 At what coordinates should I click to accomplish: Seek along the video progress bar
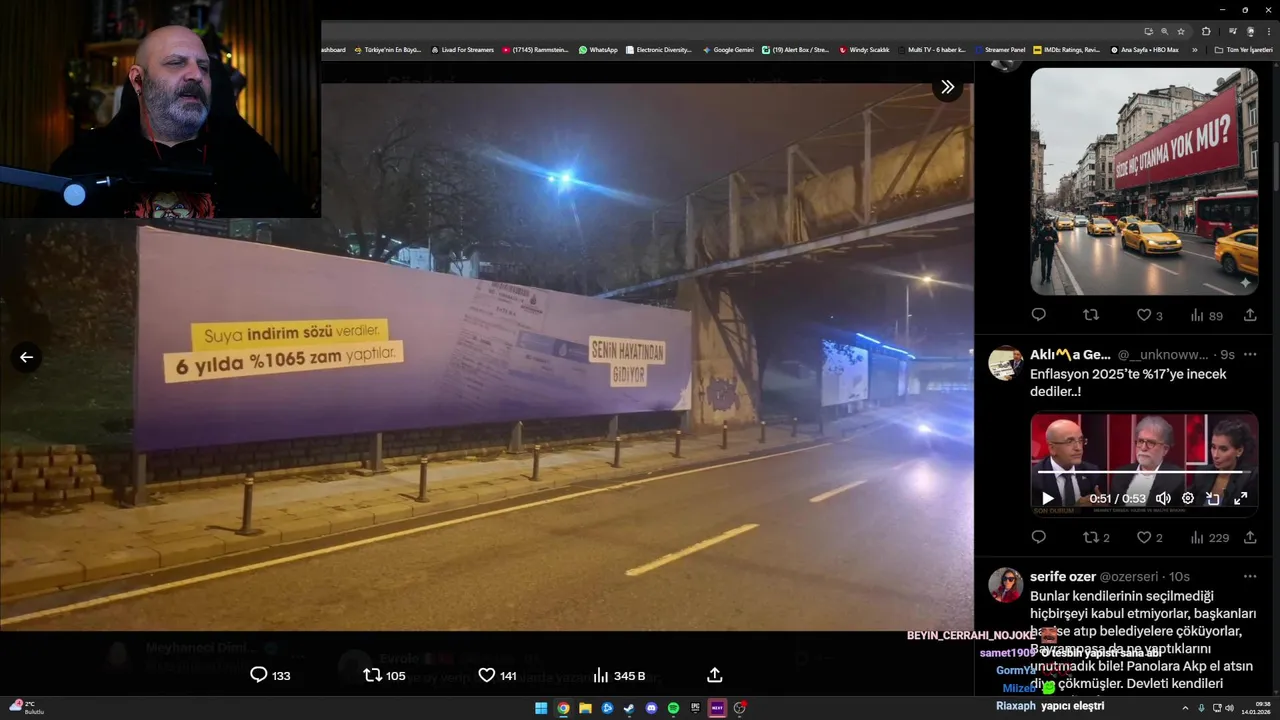pos(1144,472)
